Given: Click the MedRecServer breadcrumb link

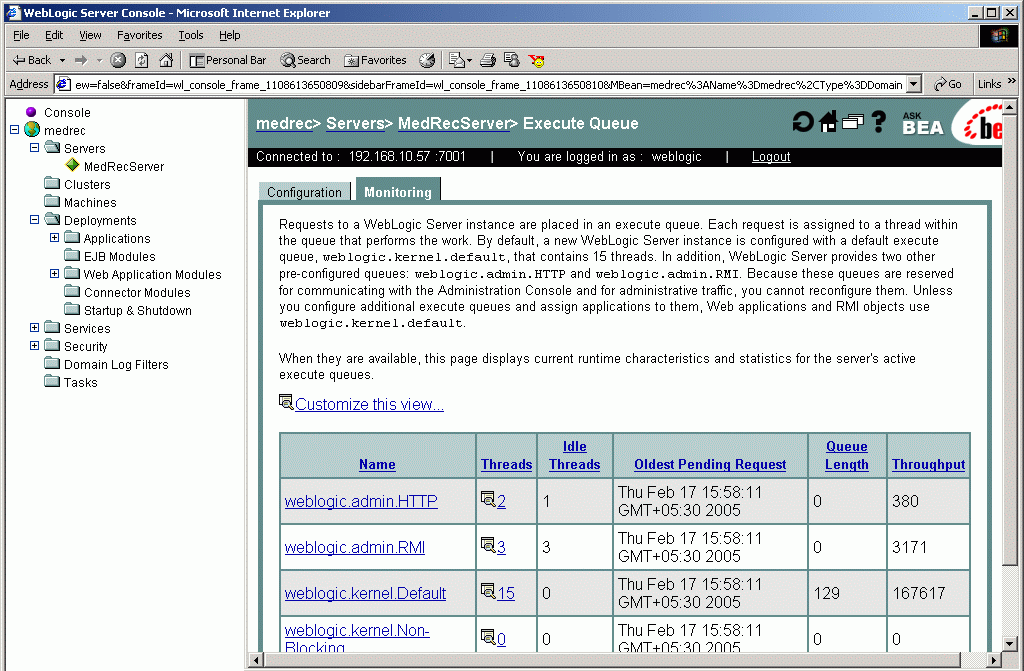Looking at the screenshot, I should coord(453,123).
